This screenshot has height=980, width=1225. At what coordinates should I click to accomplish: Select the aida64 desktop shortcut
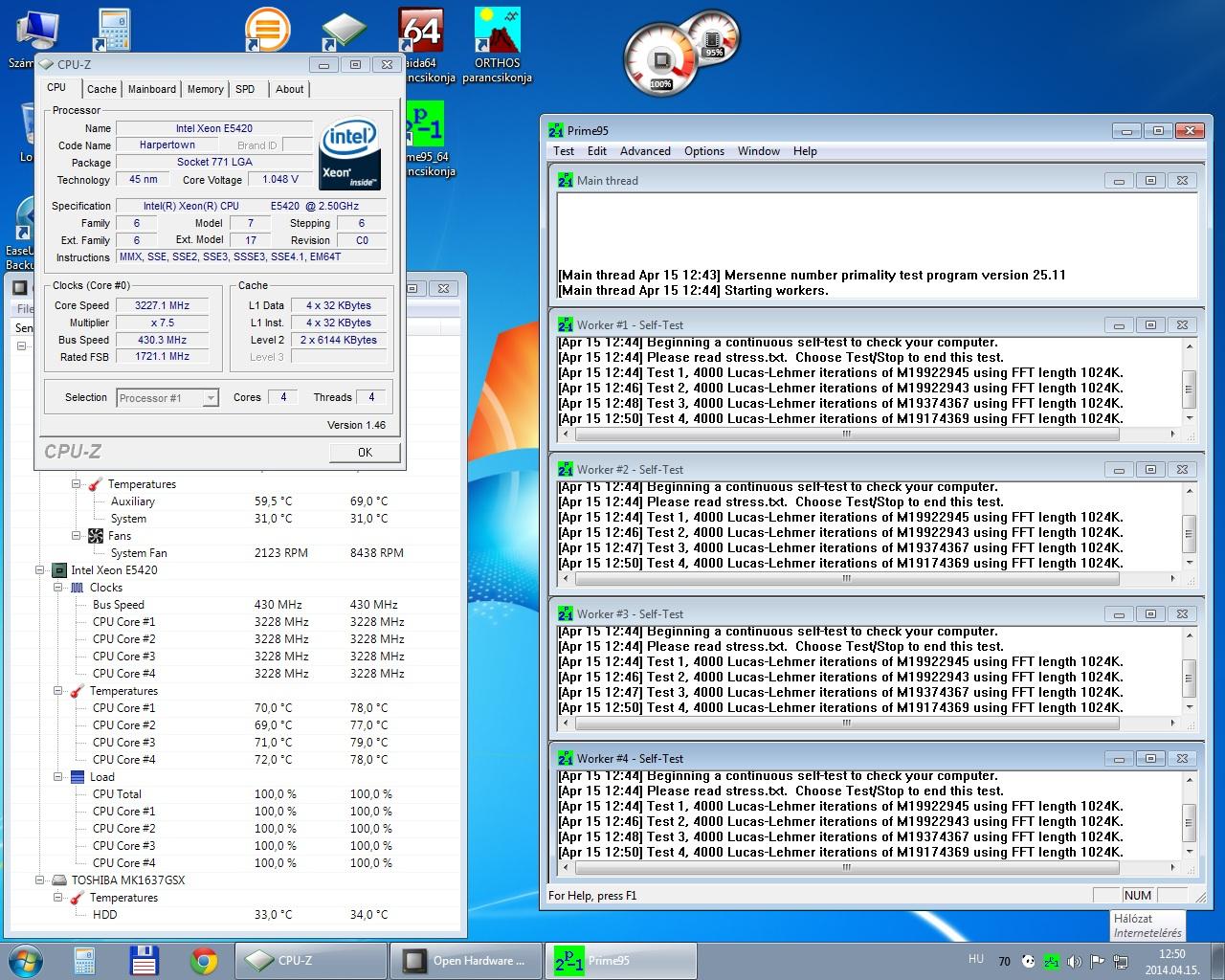tap(421, 46)
